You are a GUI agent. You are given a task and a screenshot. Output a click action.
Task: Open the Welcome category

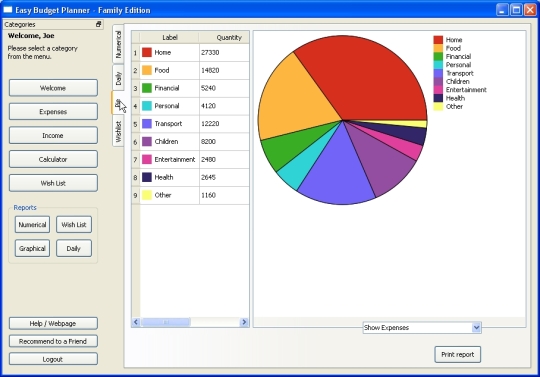click(x=53, y=88)
